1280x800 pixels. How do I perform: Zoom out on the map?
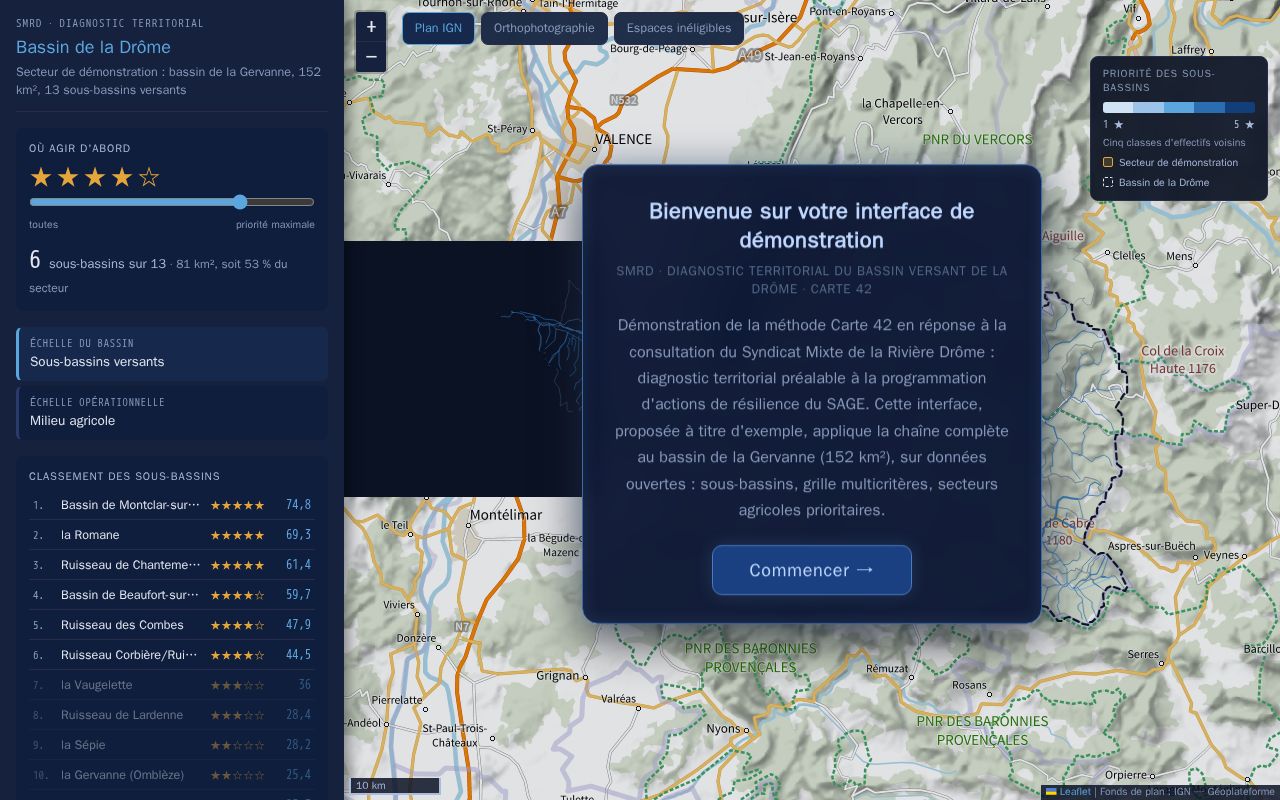(x=371, y=57)
